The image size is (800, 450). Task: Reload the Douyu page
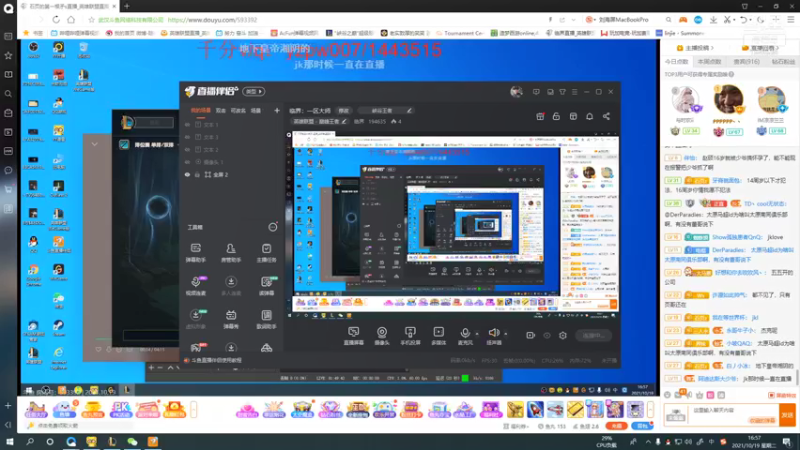point(56,20)
